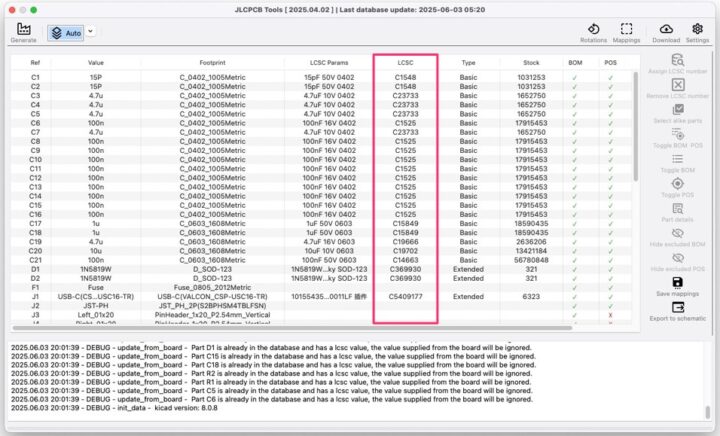Click Export to schematic icon
Image resolution: width=720 pixels, height=436 pixels.
[678, 308]
